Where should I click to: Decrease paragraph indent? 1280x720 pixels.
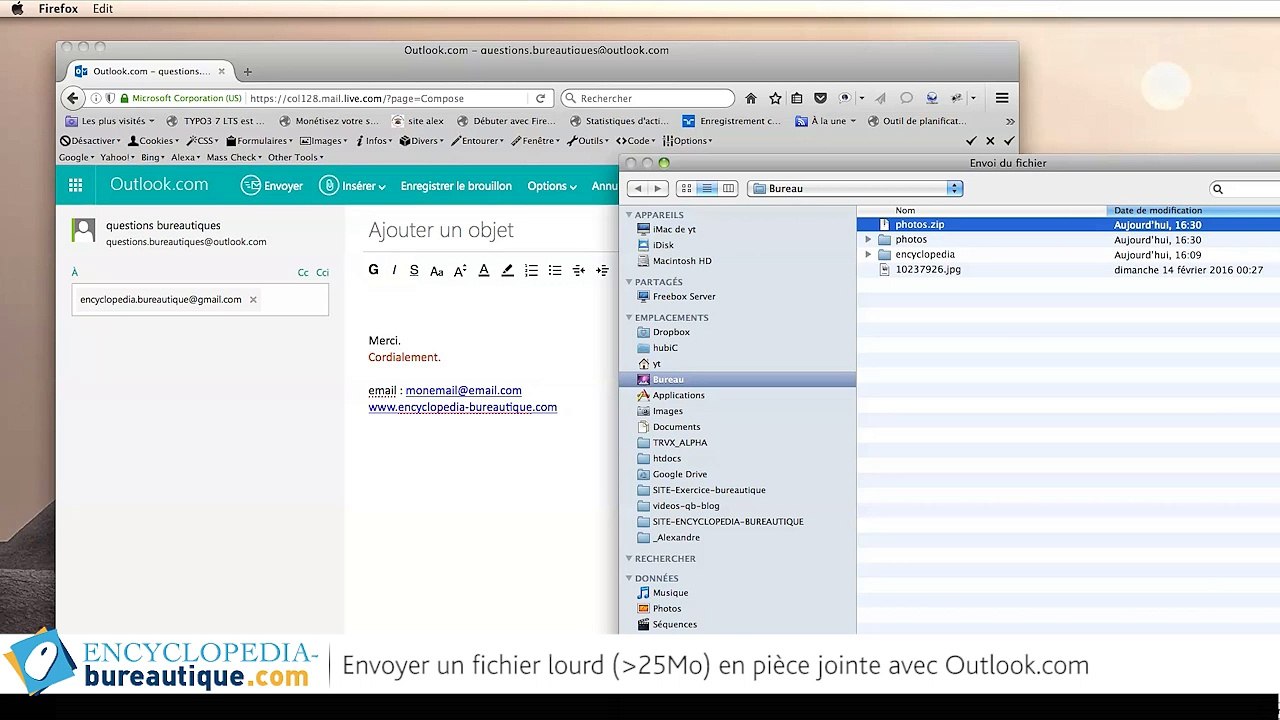coord(579,270)
